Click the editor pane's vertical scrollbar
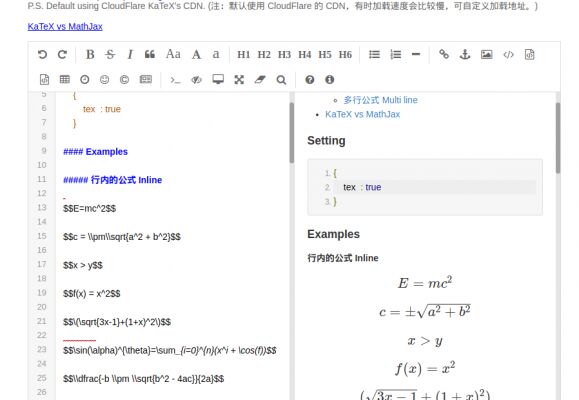 [x=292, y=133]
